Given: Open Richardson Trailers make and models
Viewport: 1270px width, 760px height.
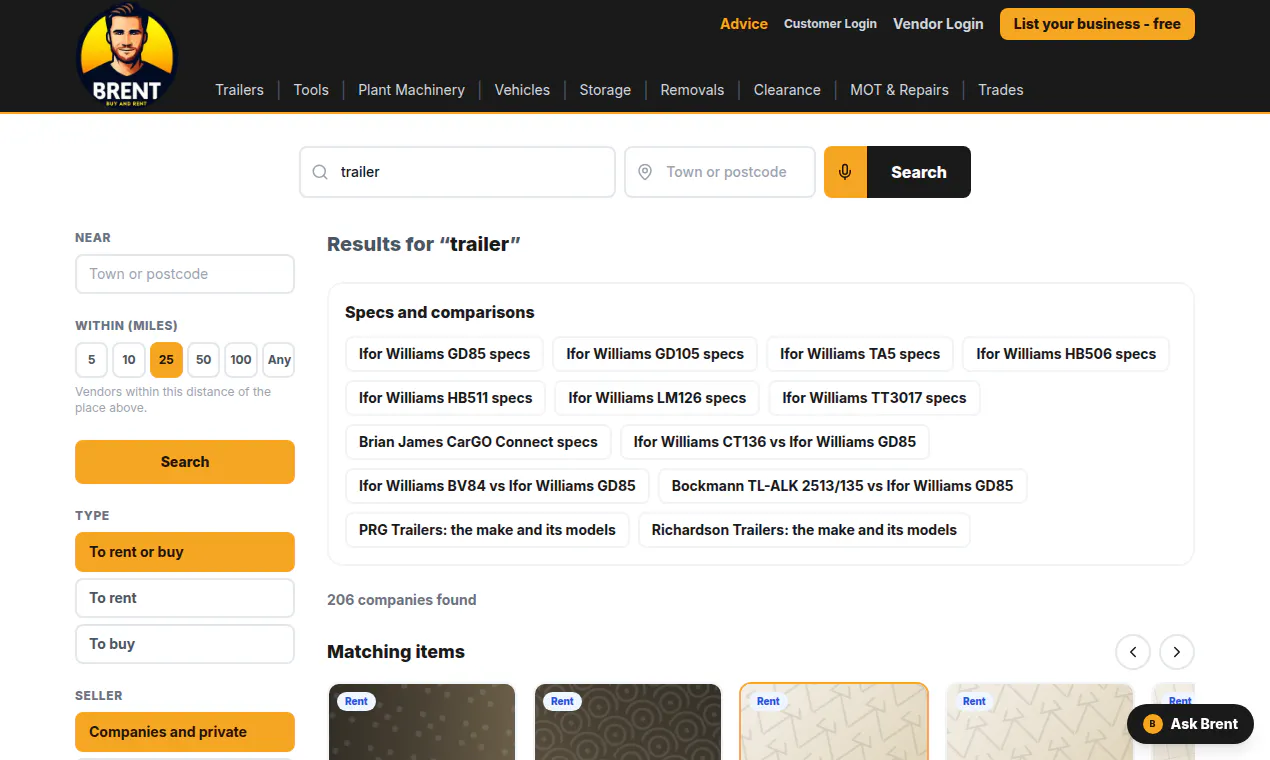Looking at the screenshot, I should [804, 530].
